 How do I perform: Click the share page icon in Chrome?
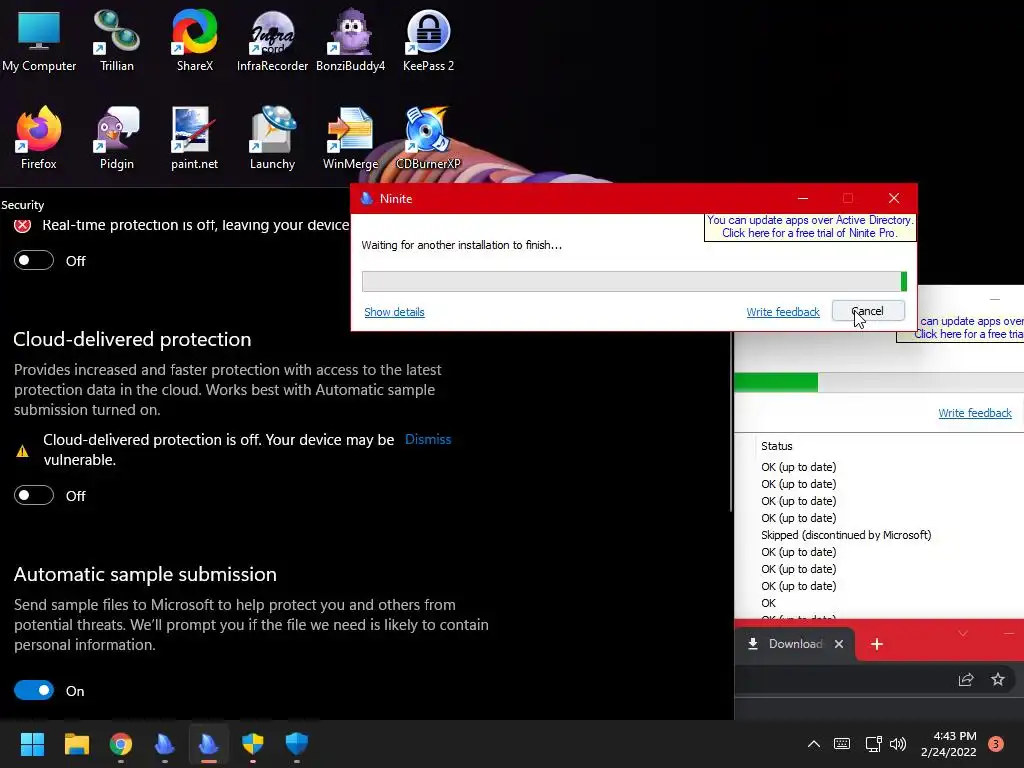966,680
